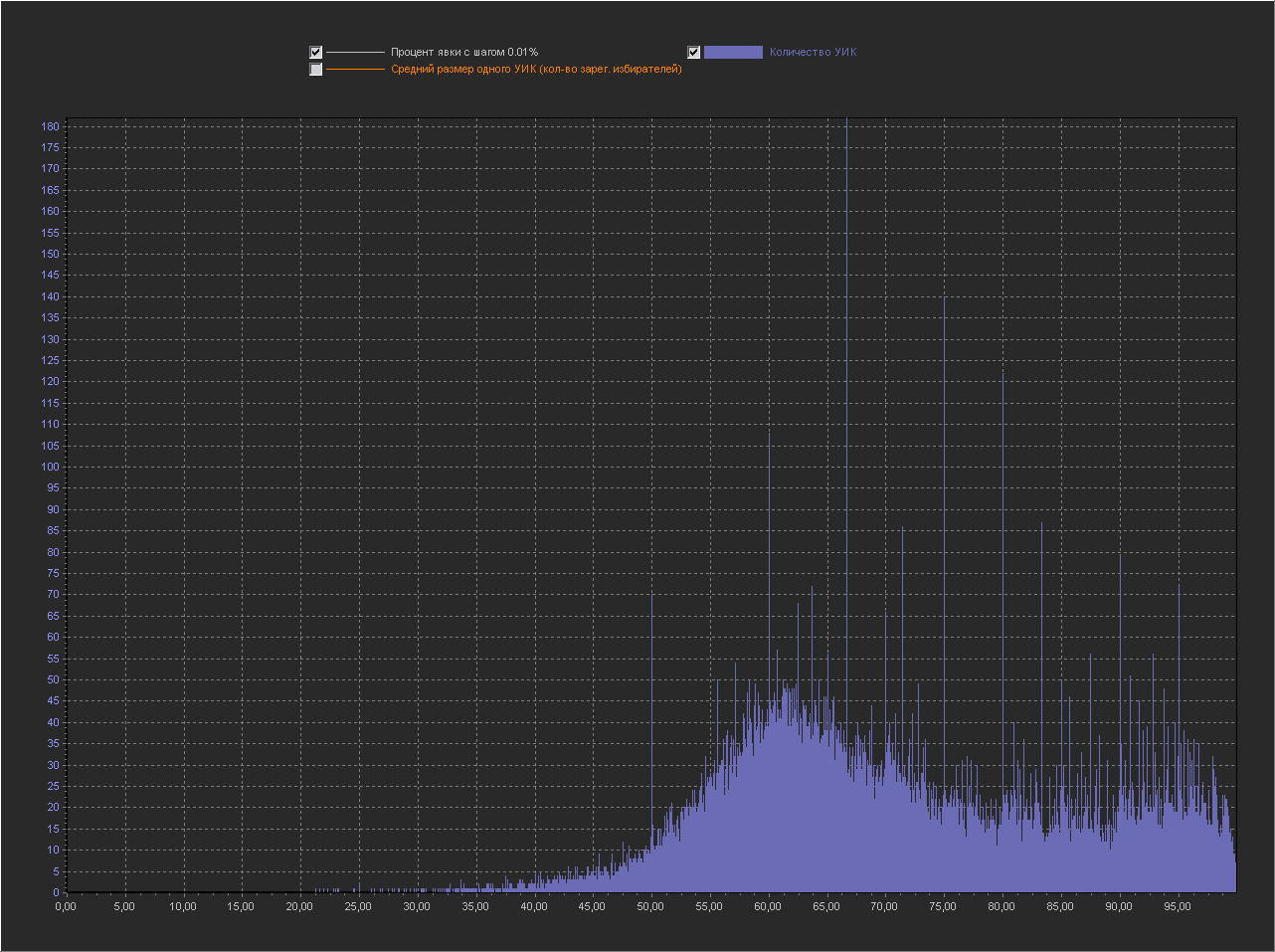Click horizontal axis label '75,00'

coord(943,906)
